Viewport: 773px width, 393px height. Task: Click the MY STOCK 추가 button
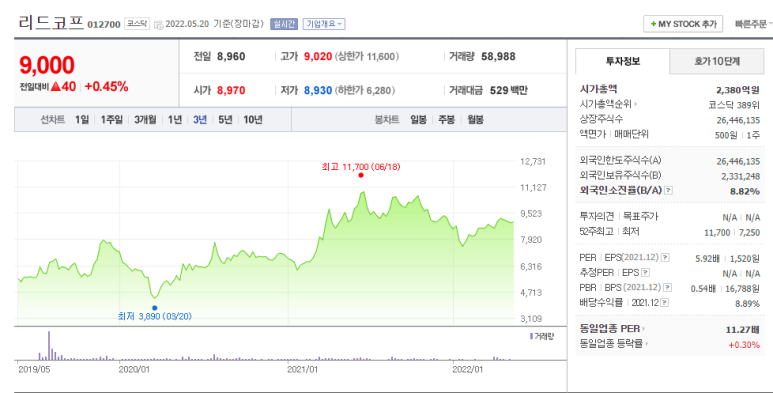[x=683, y=24]
